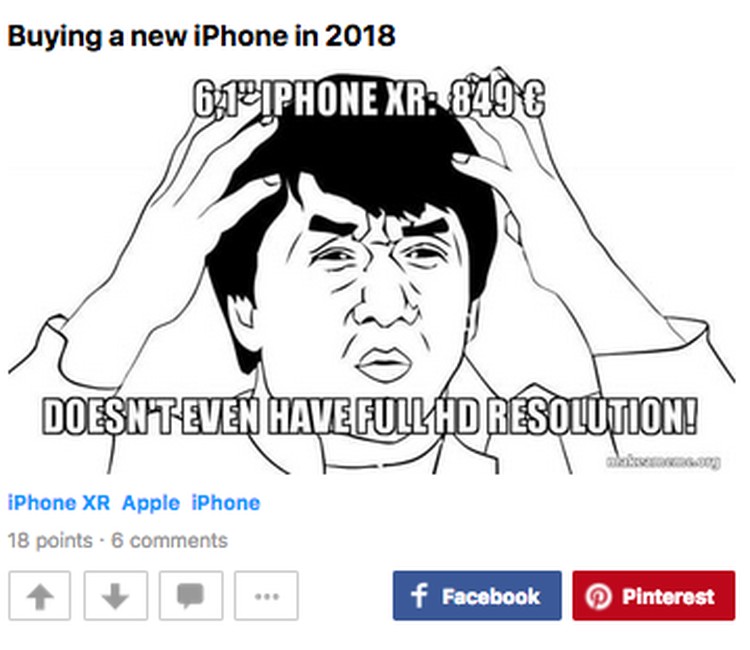Open comments with speech bubble icon
This screenshot has height=650, width=750.
(x=191, y=595)
